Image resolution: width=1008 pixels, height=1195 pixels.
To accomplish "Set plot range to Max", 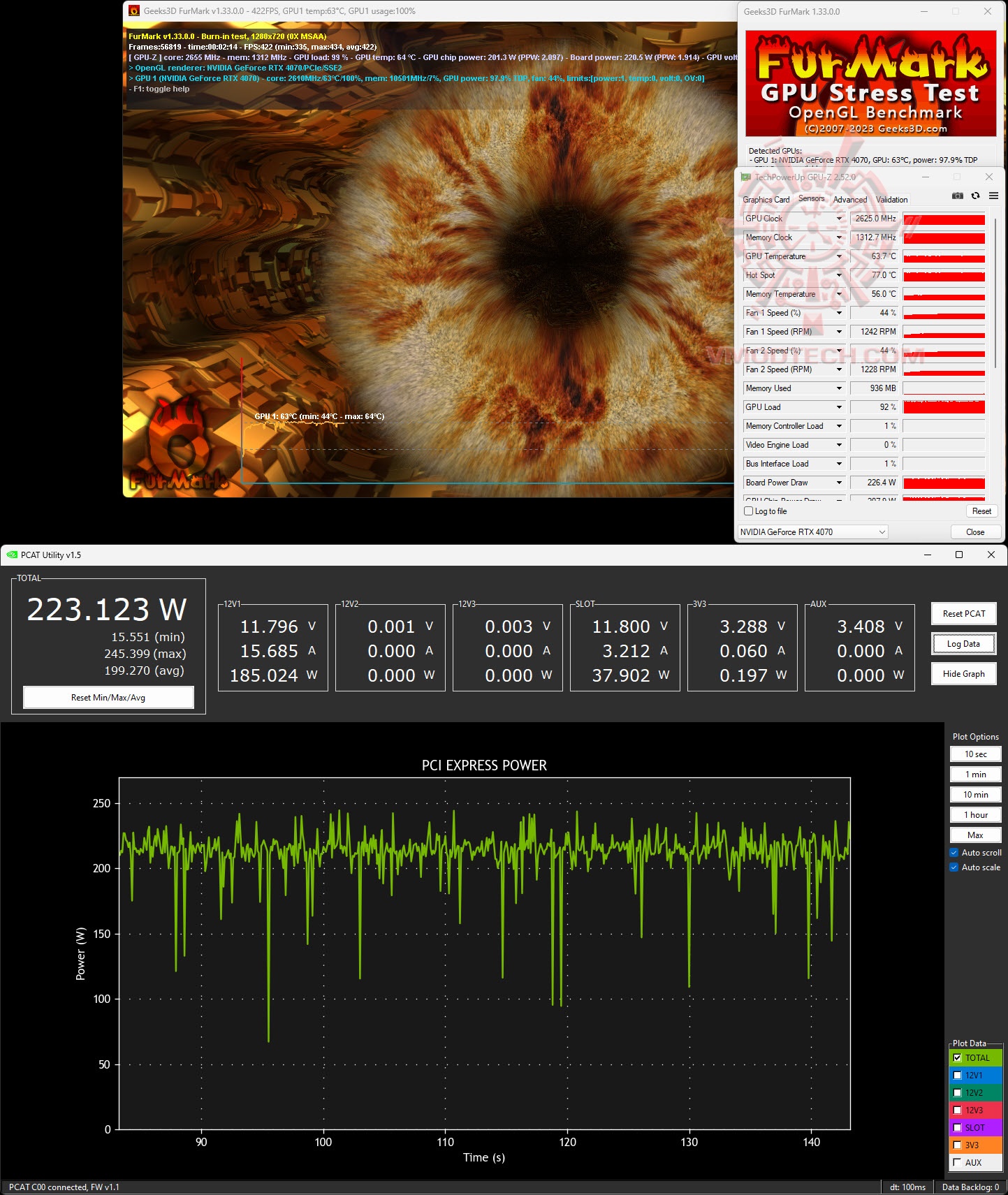I will (x=975, y=835).
